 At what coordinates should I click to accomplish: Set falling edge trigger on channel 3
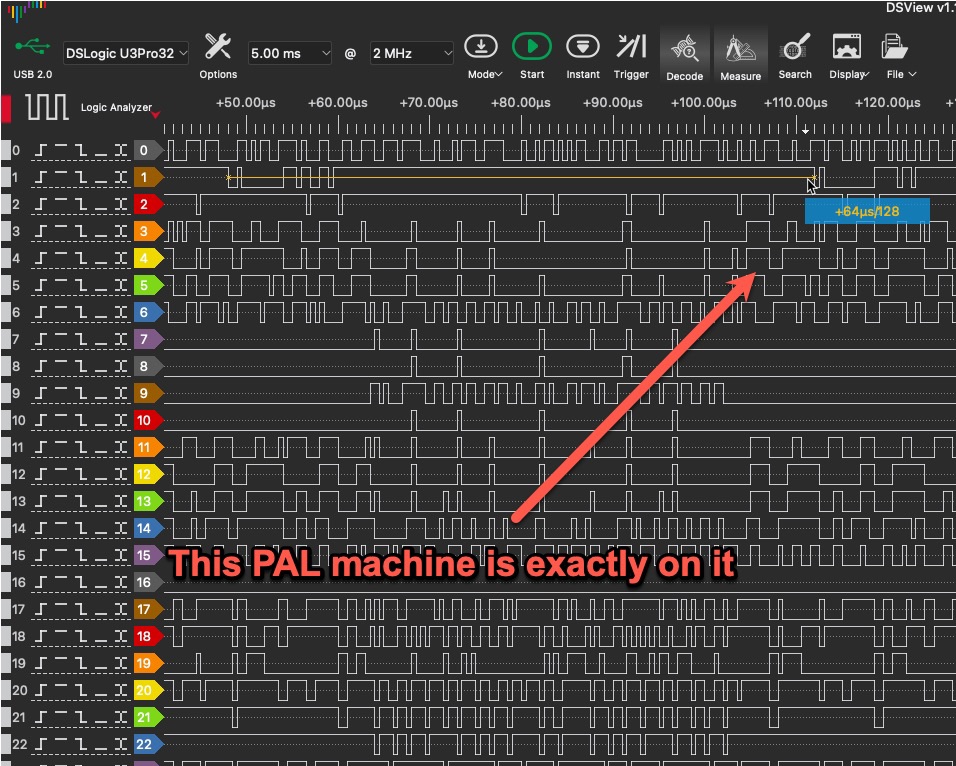point(81,231)
